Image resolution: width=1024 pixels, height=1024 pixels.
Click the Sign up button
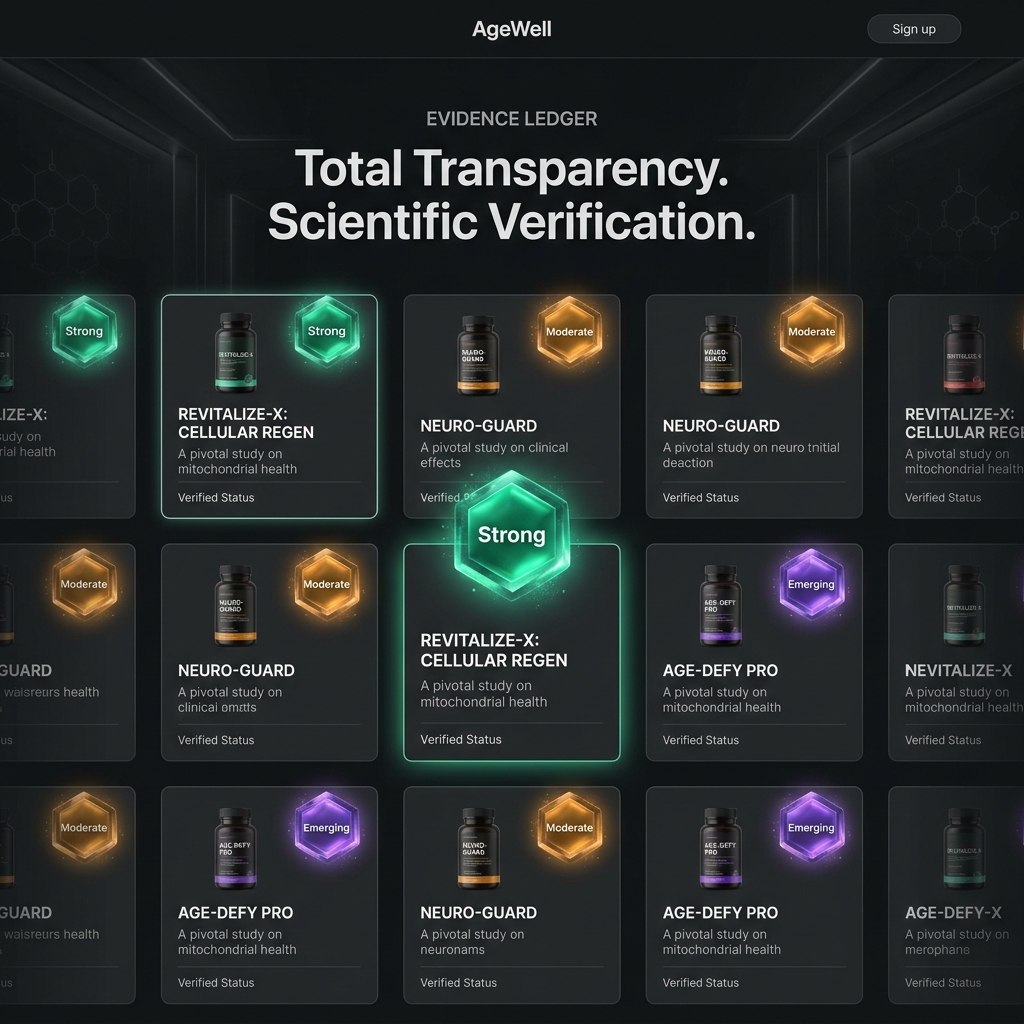tap(913, 29)
